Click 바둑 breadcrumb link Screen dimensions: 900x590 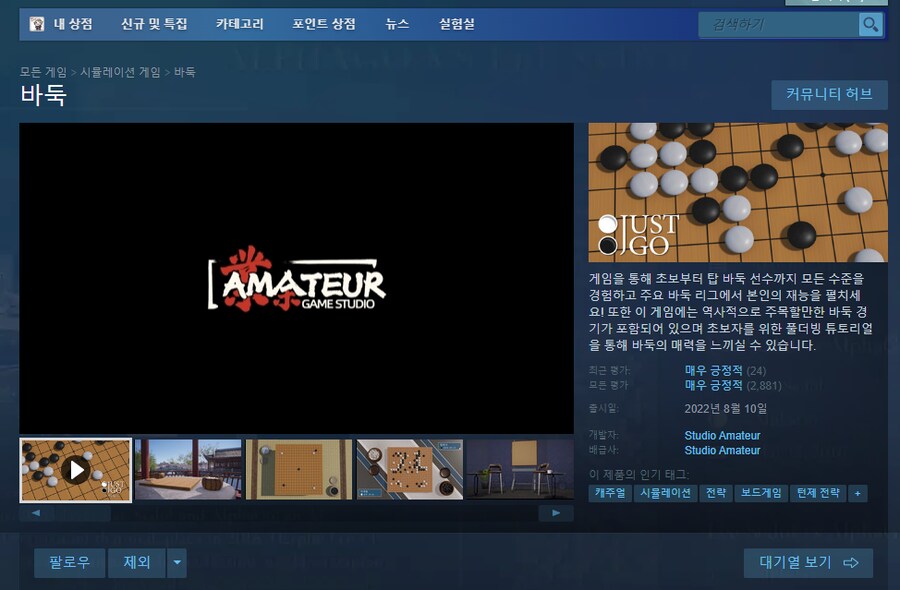pyautogui.click(x=184, y=72)
